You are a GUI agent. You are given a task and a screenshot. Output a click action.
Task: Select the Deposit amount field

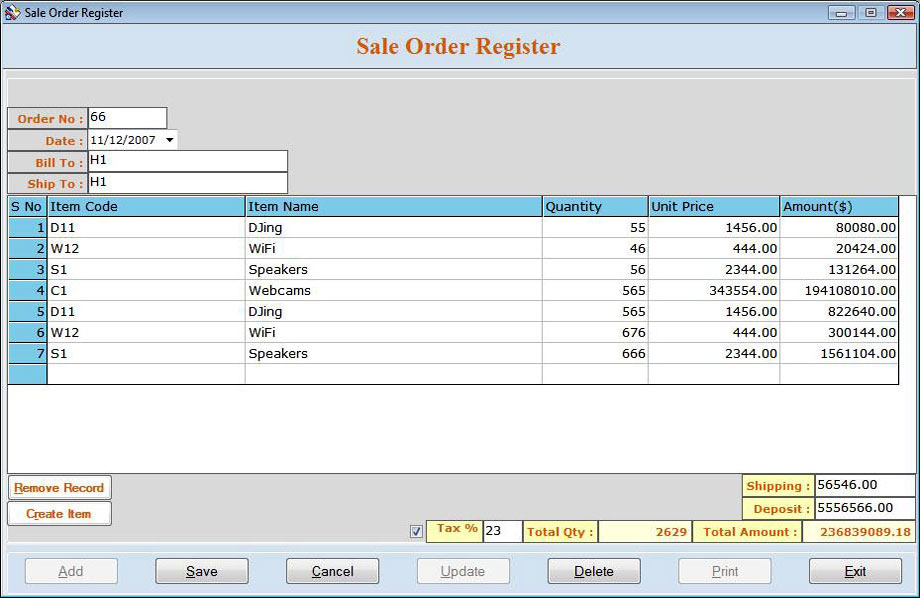pos(864,508)
